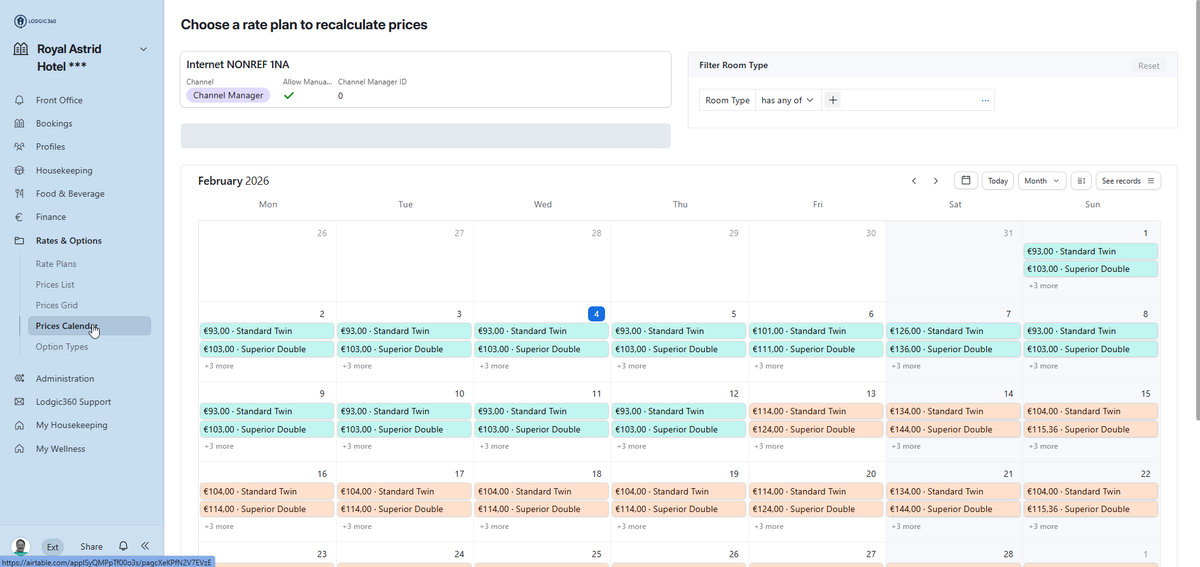Open €136,00 Superior Double on February 7

(x=954, y=349)
